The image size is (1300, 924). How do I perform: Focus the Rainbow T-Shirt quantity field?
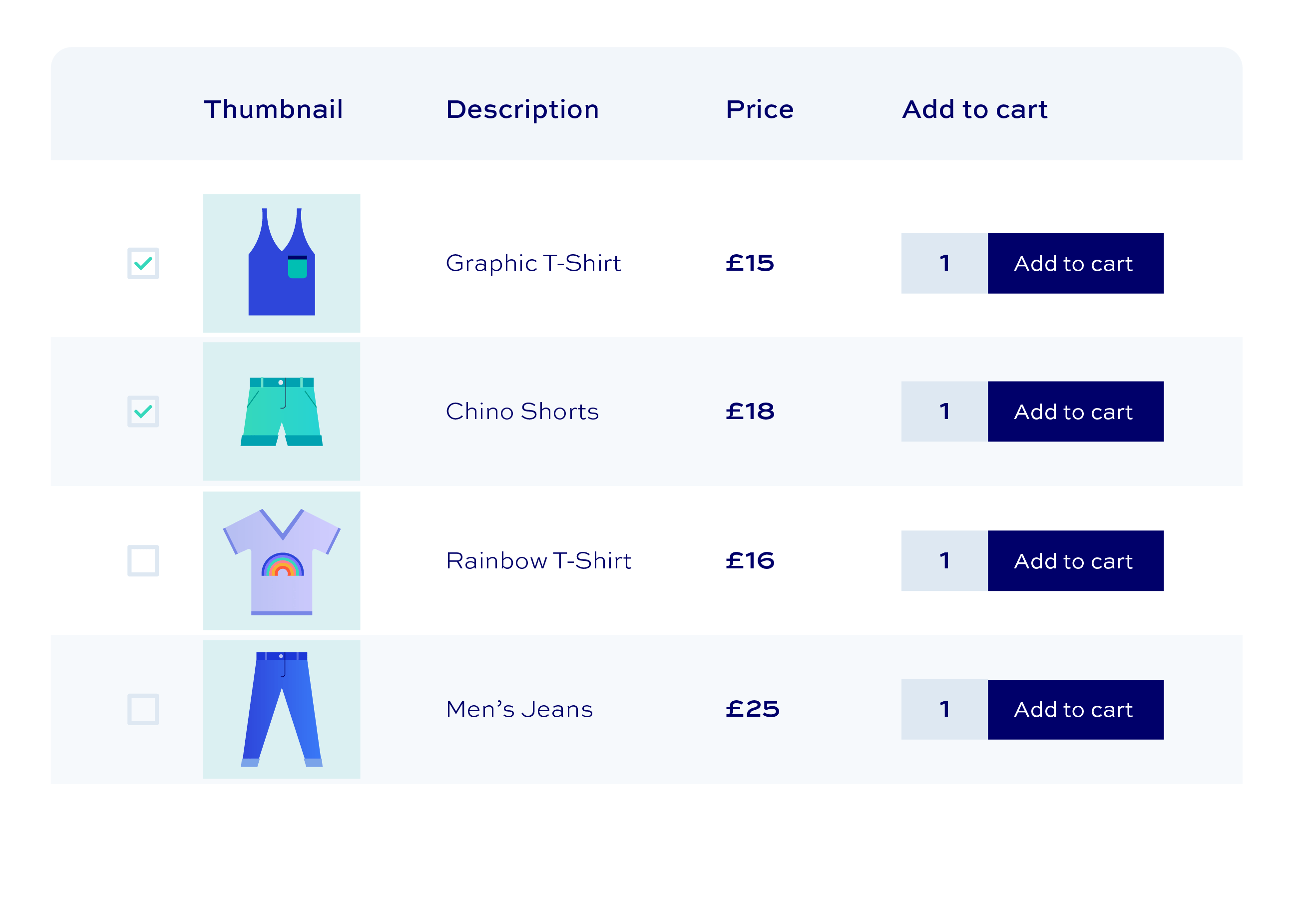[944, 561]
